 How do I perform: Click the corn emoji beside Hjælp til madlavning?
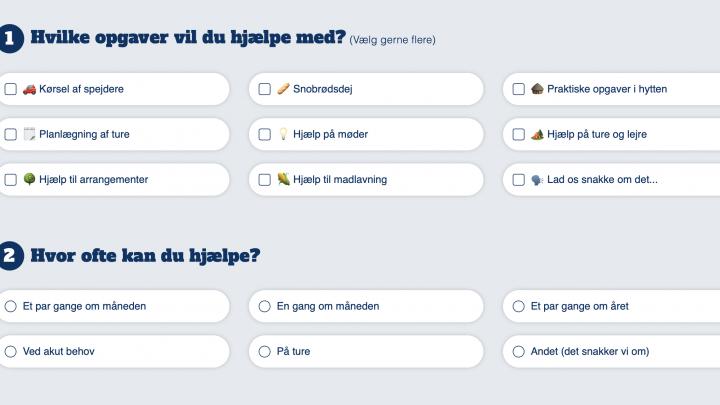point(283,179)
